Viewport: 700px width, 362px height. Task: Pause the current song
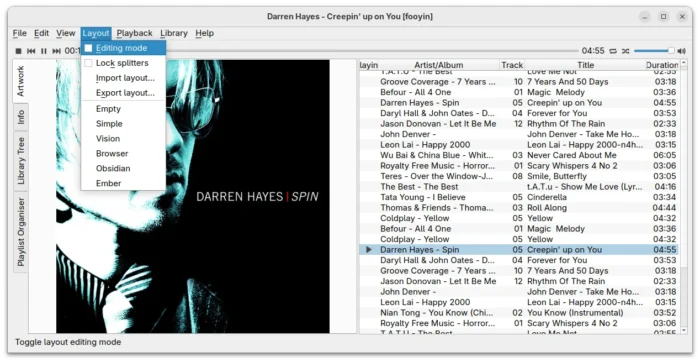[44, 51]
